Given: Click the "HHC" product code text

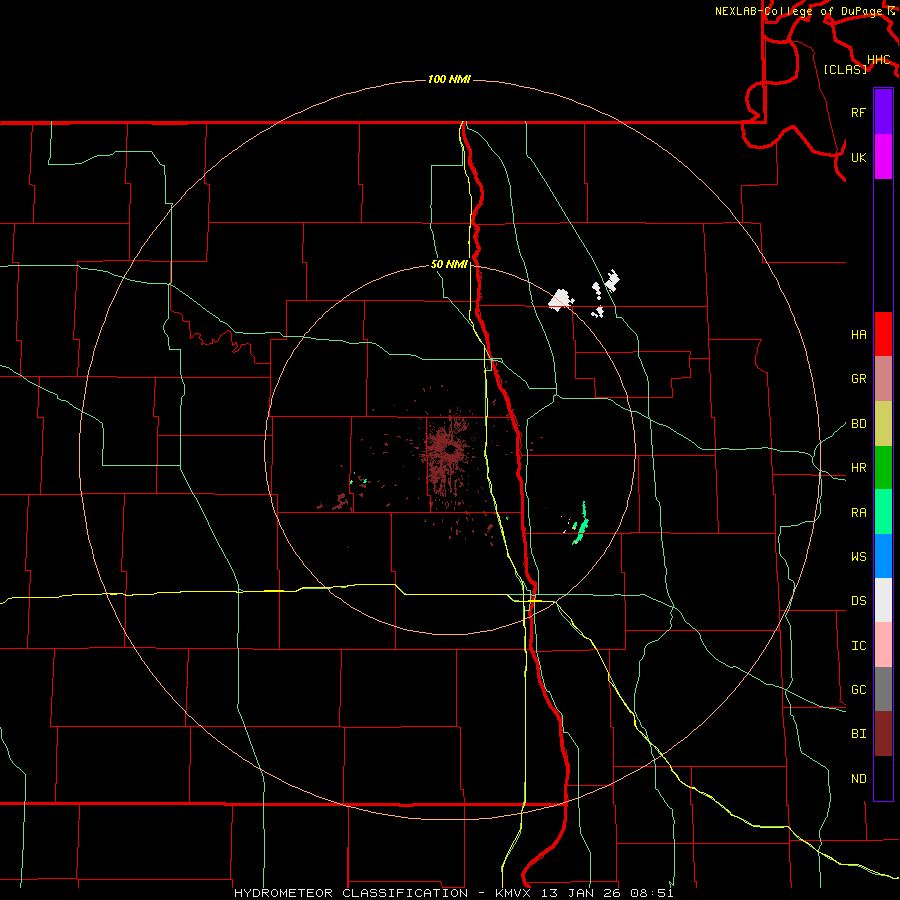Looking at the screenshot, I should (x=879, y=60).
